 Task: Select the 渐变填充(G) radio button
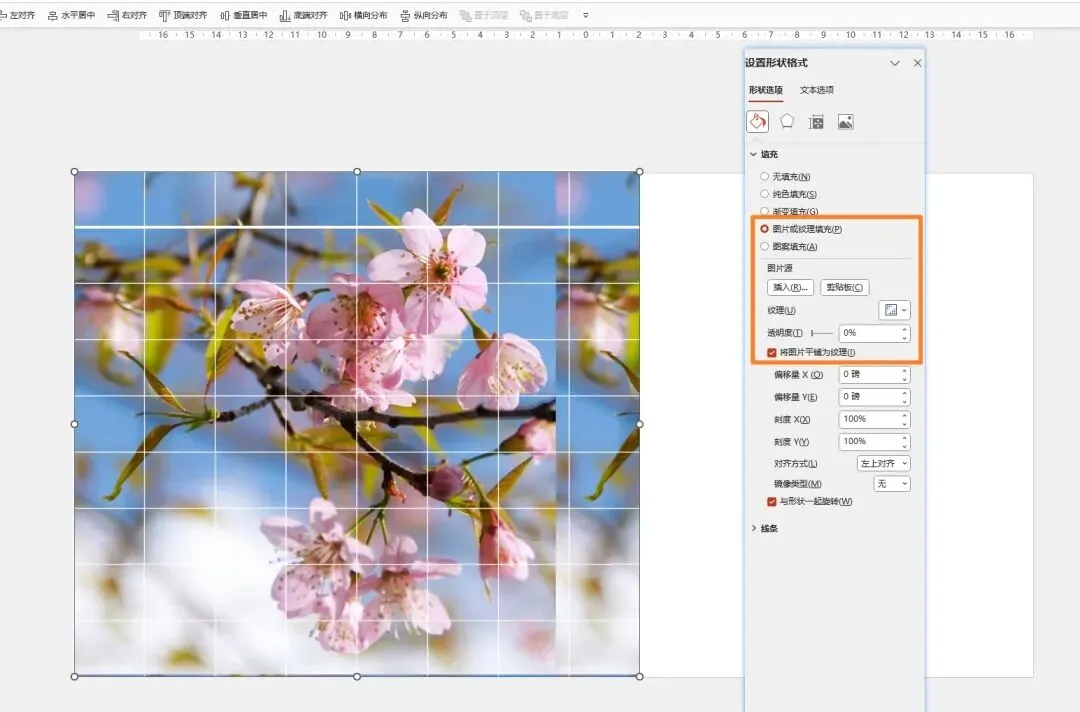pos(765,211)
